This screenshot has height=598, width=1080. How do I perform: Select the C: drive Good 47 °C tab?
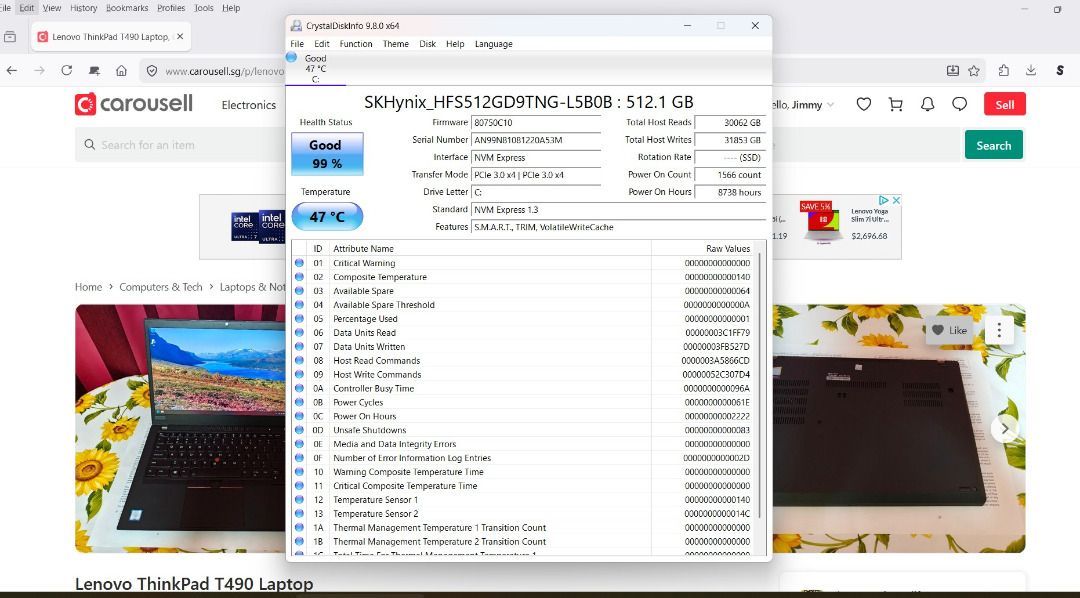(x=315, y=68)
